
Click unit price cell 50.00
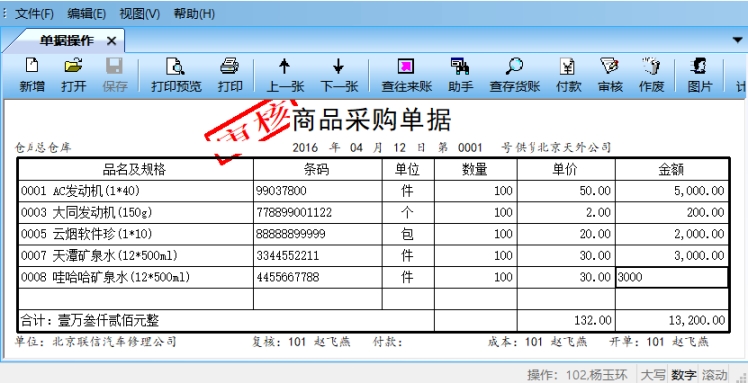click(566, 191)
